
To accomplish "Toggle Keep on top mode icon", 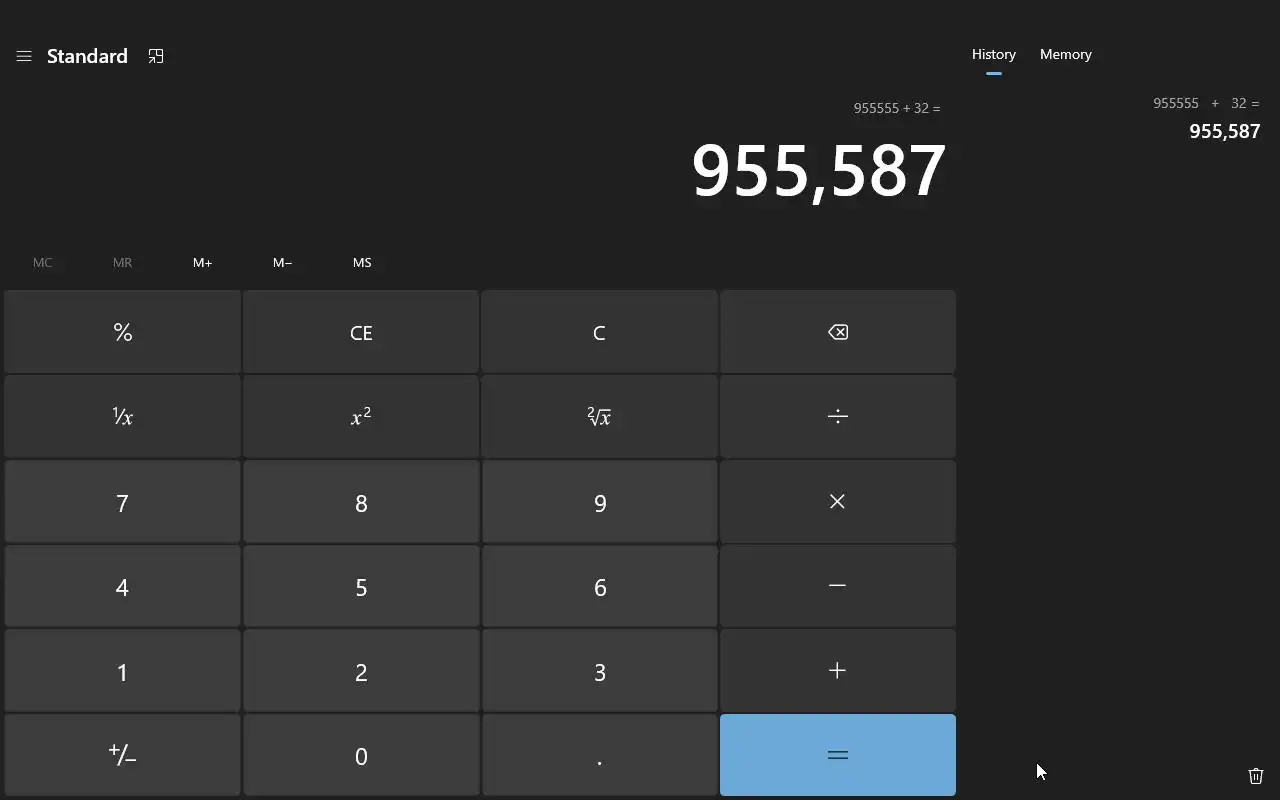I will (x=156, y=56).
